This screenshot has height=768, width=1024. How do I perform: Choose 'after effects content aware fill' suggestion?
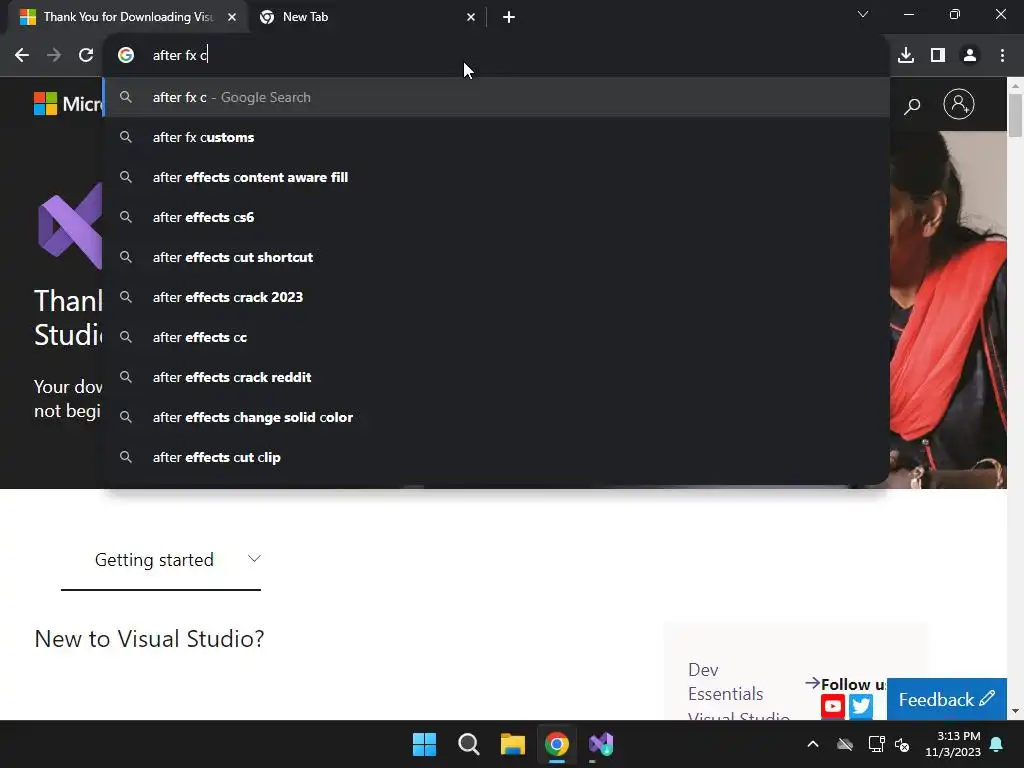496,177
